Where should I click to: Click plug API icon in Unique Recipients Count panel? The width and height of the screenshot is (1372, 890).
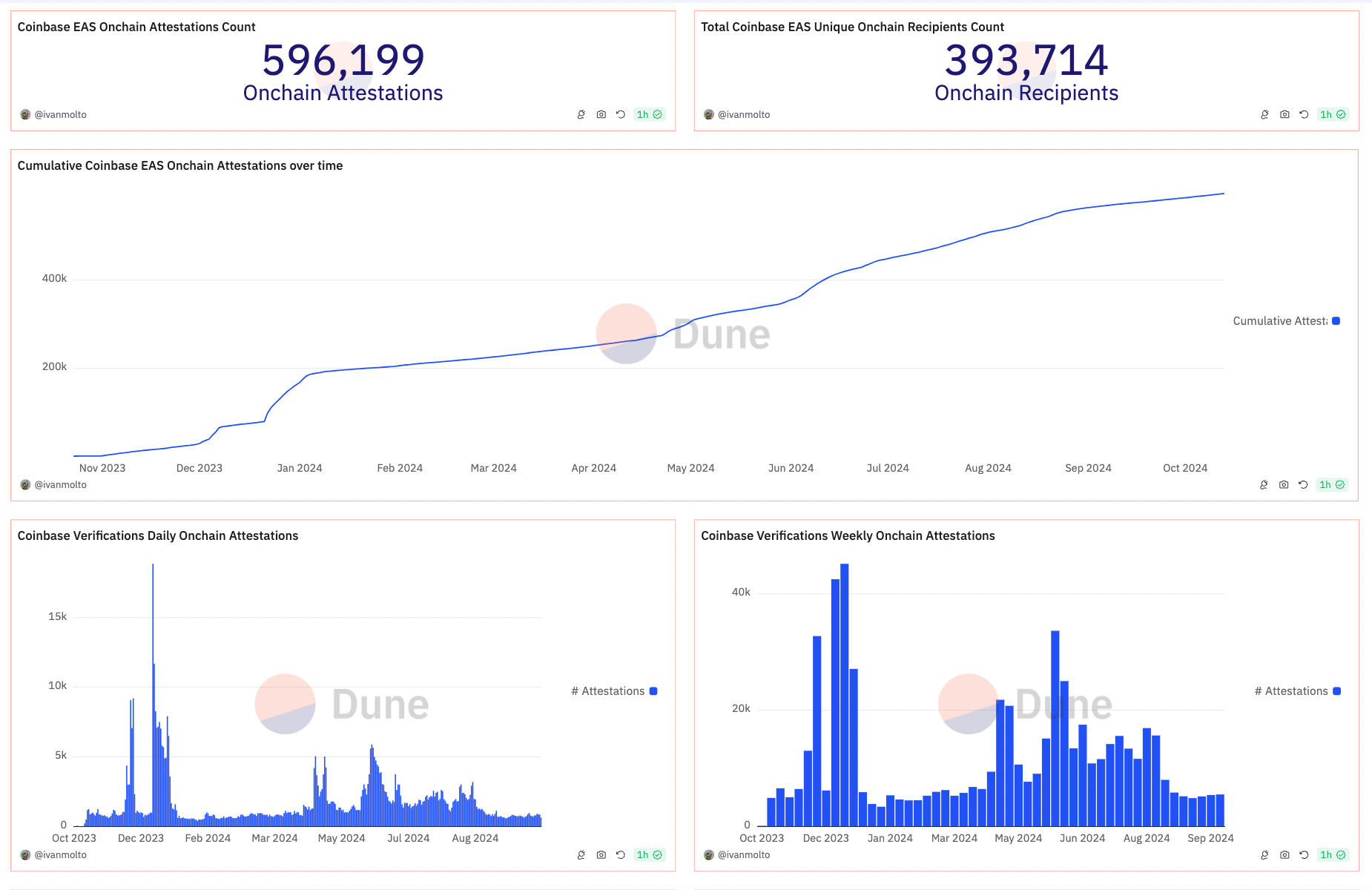coord(1264,114)
